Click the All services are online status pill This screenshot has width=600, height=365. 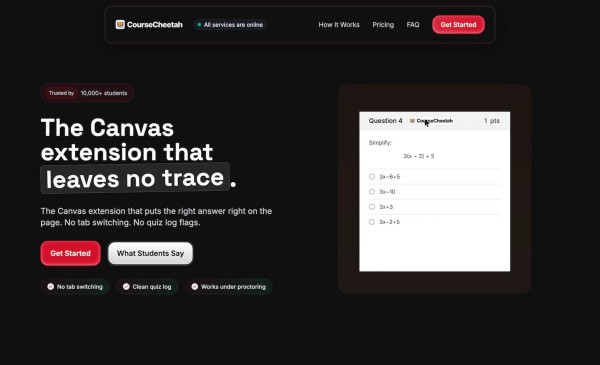tap(230, 24)
